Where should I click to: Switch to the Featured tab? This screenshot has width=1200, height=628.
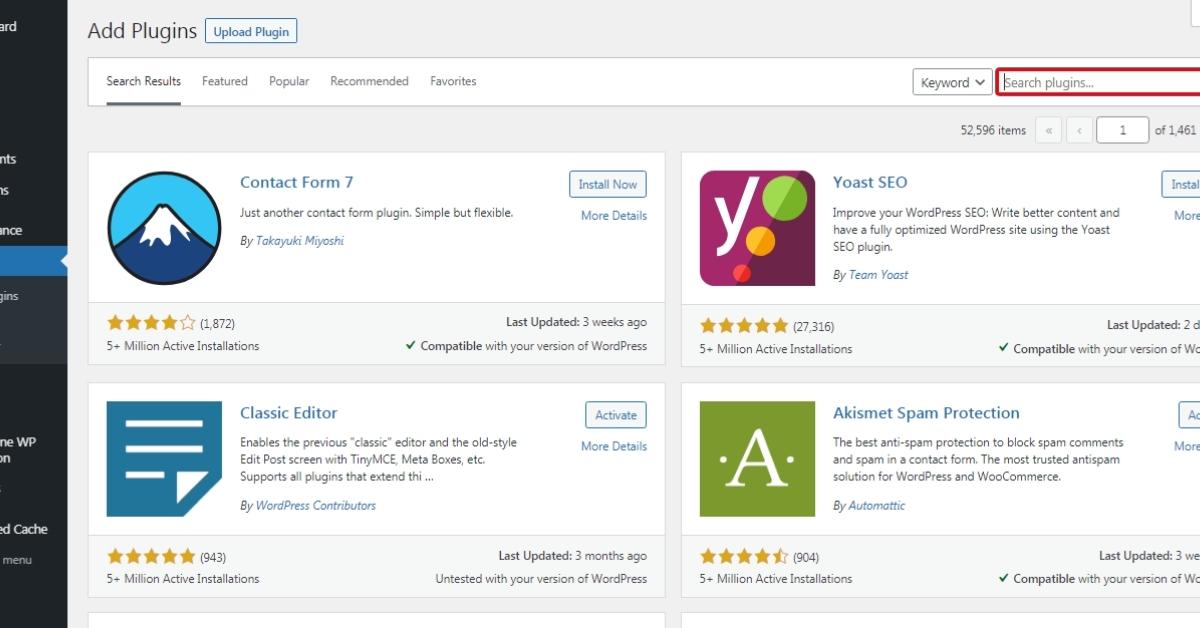tap(225, 81)
